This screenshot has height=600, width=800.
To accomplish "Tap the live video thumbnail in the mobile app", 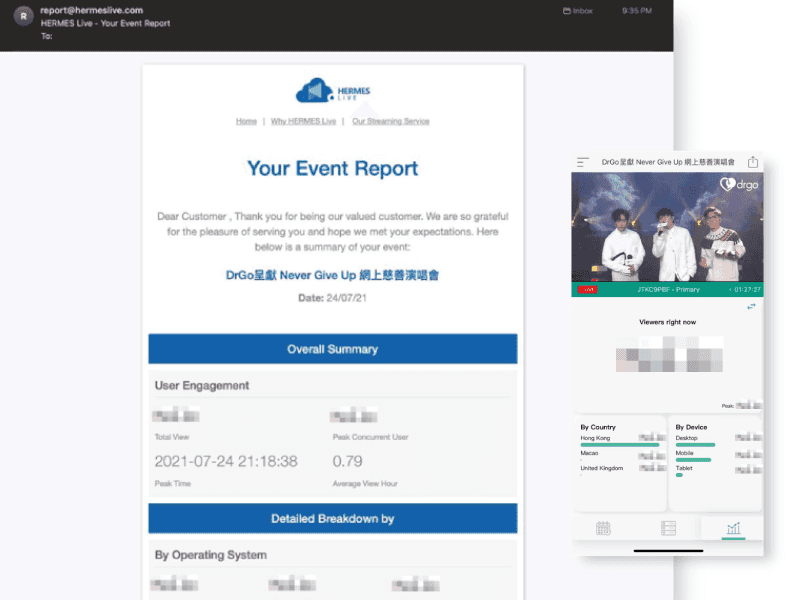I will coord(667,227).
